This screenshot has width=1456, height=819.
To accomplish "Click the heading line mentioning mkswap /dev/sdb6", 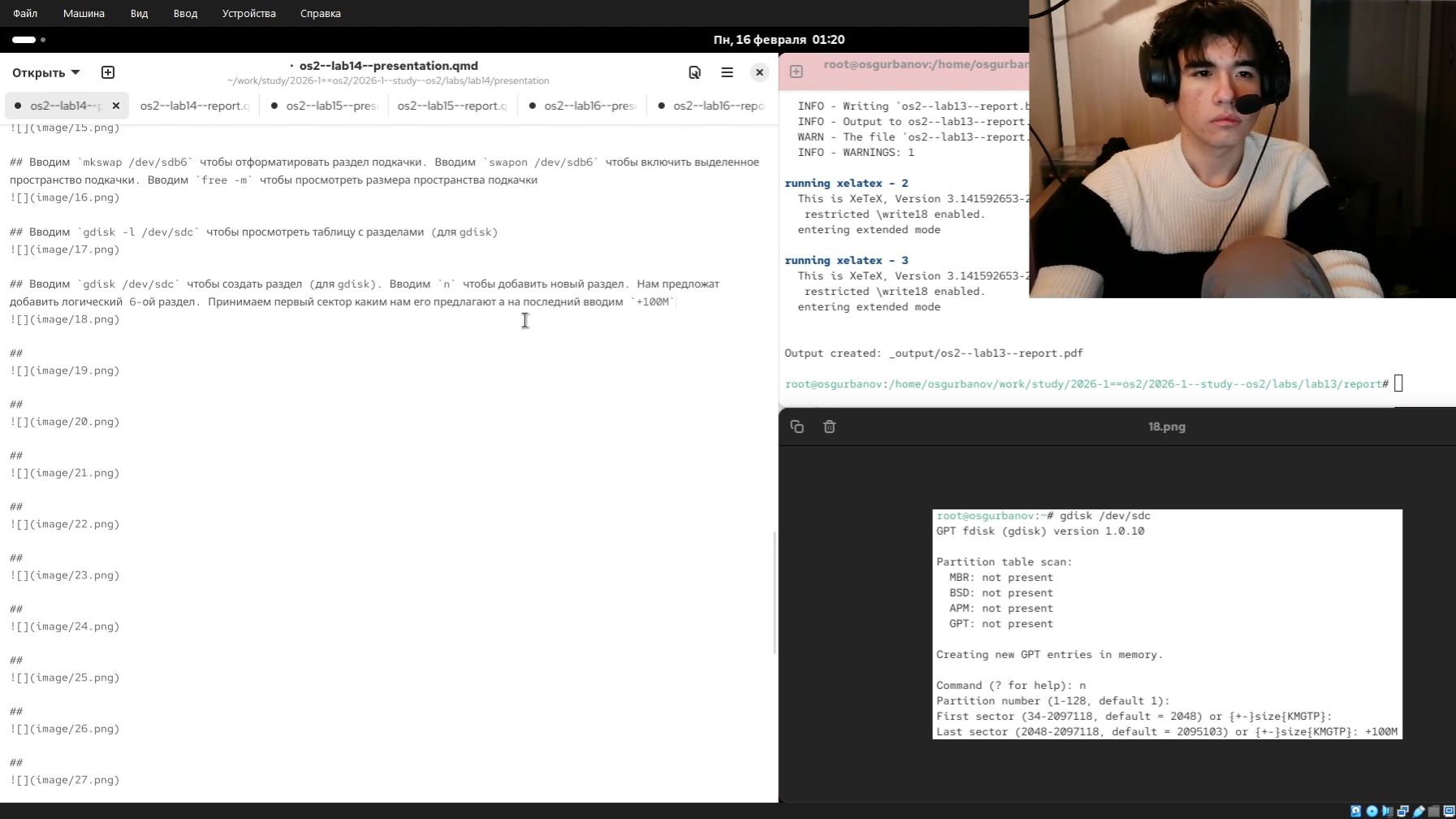I will pos(384,171).
